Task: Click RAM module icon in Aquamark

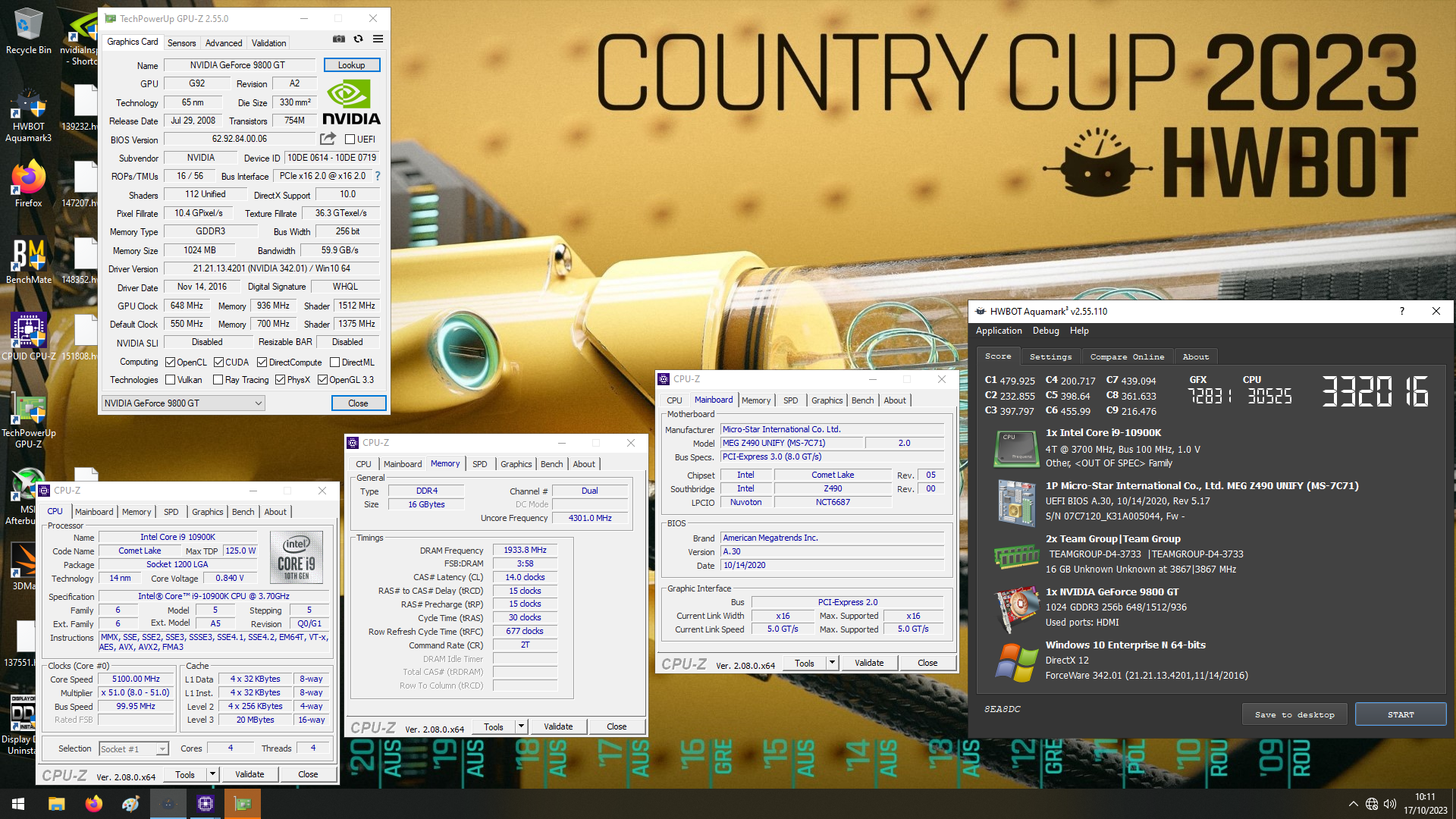Action: [1015, 556]
